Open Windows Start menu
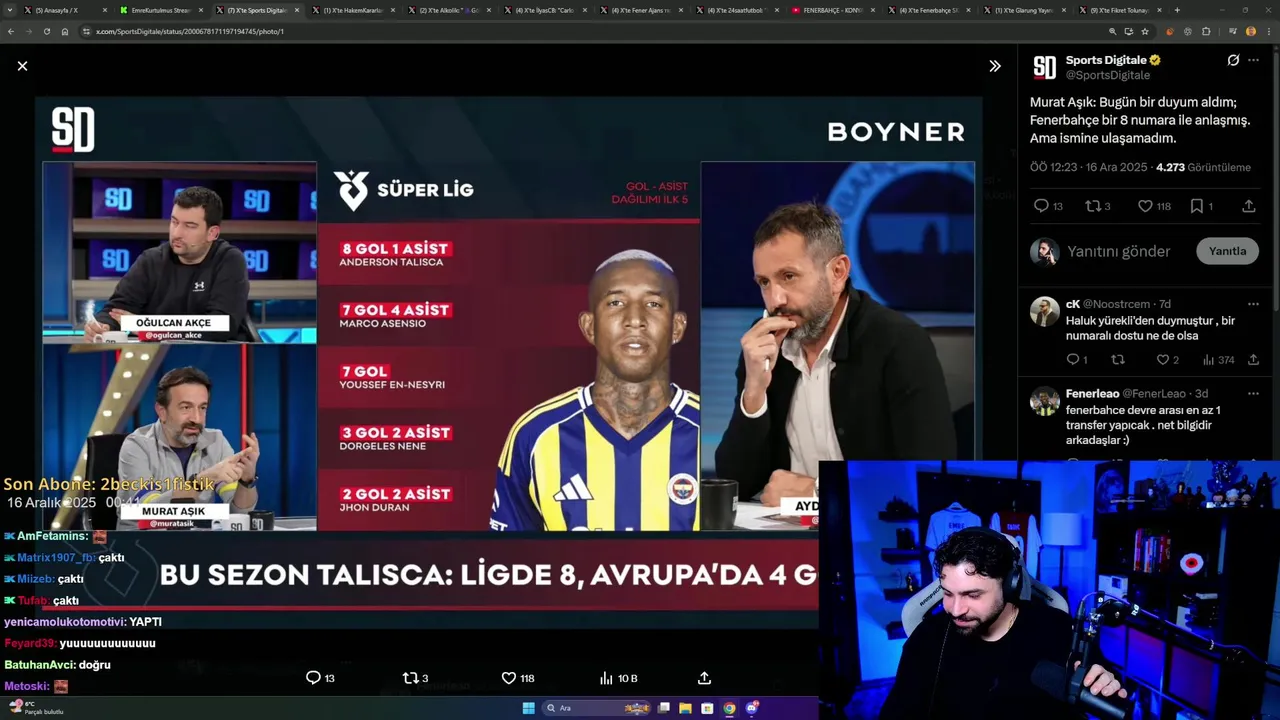The width and height of the screenshot is (1280, 720). pos(528,708)
